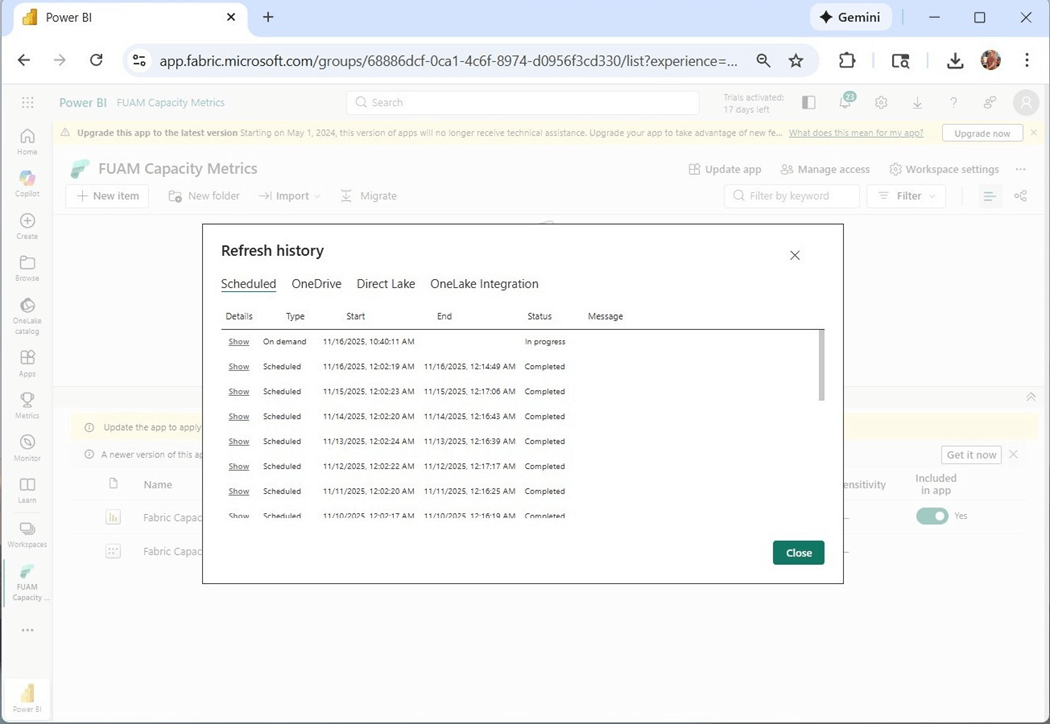Open the Import dropdown
Image resolution: width=1050 pixels, height=724 pixels.
[x=289, y=196]
